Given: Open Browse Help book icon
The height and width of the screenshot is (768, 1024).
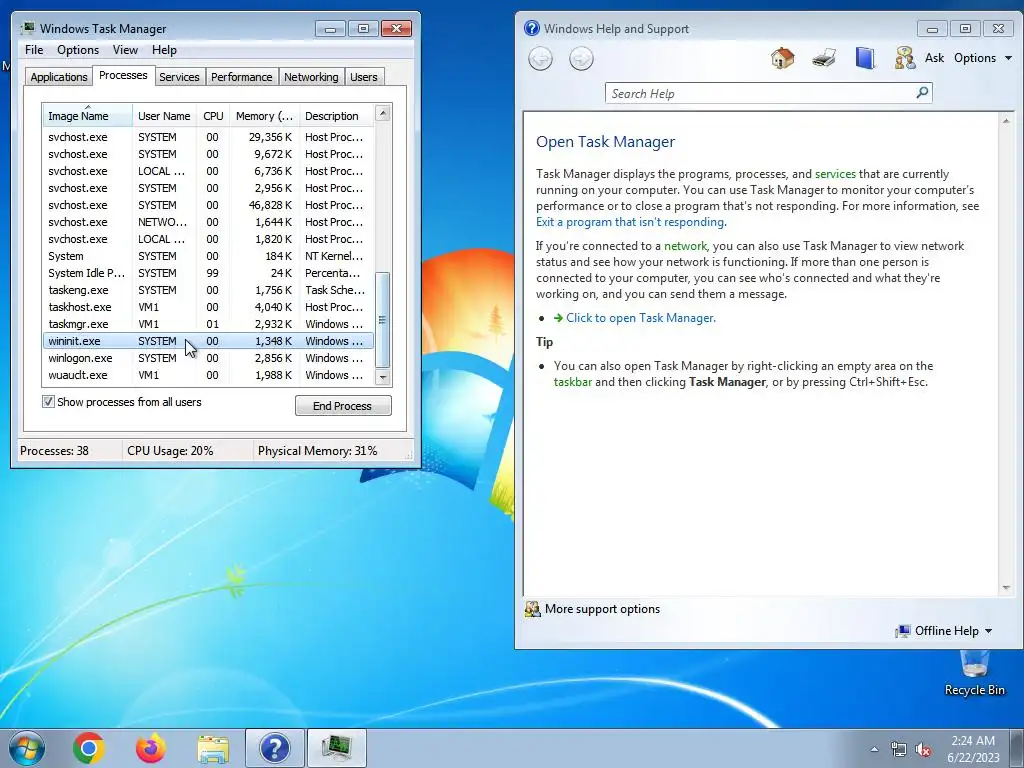Looking at the screenshot, I should tap(865, 58).
